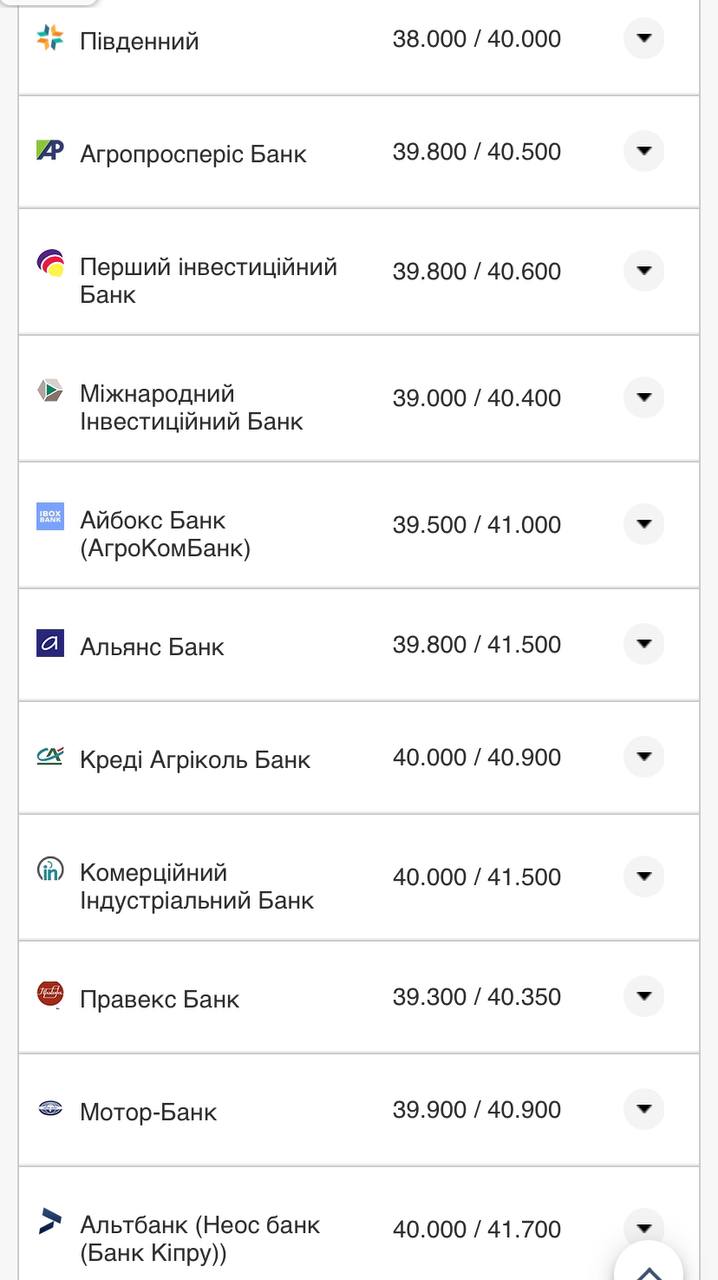Open the Правекс Банк name link
The image size is (718, 1280).
(x=159, y=999)
